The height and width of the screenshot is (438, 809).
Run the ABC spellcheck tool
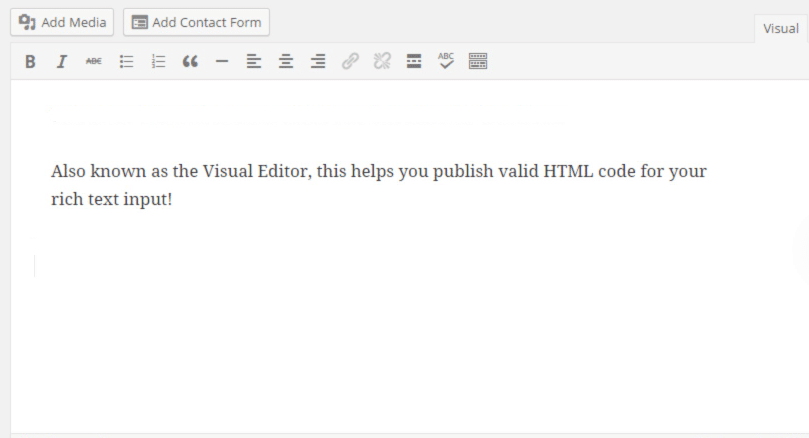pos(446,62)
